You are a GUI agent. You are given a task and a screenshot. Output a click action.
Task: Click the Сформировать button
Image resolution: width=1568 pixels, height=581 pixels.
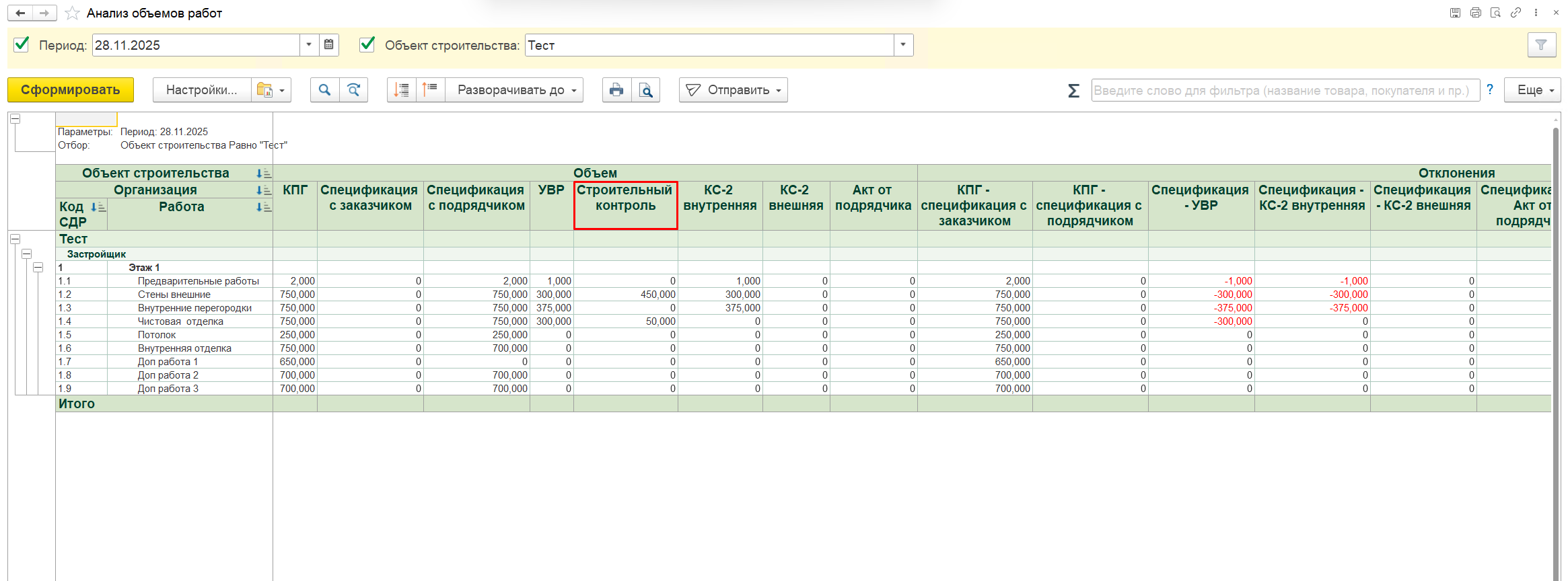coord(71,90)
